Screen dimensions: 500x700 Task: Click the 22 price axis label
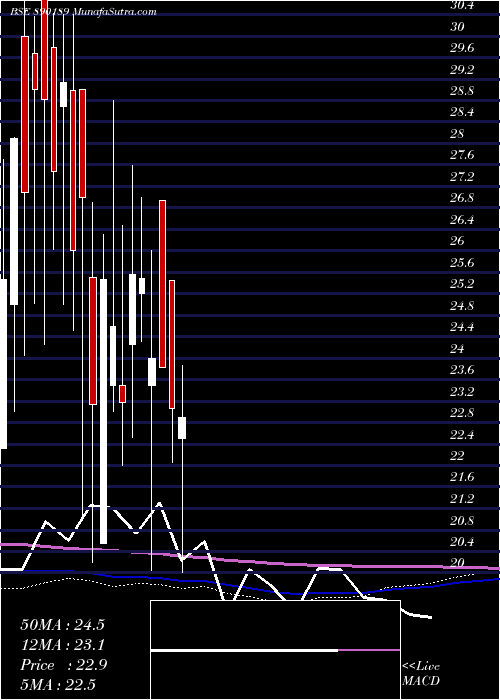click(x=458, y=456)
